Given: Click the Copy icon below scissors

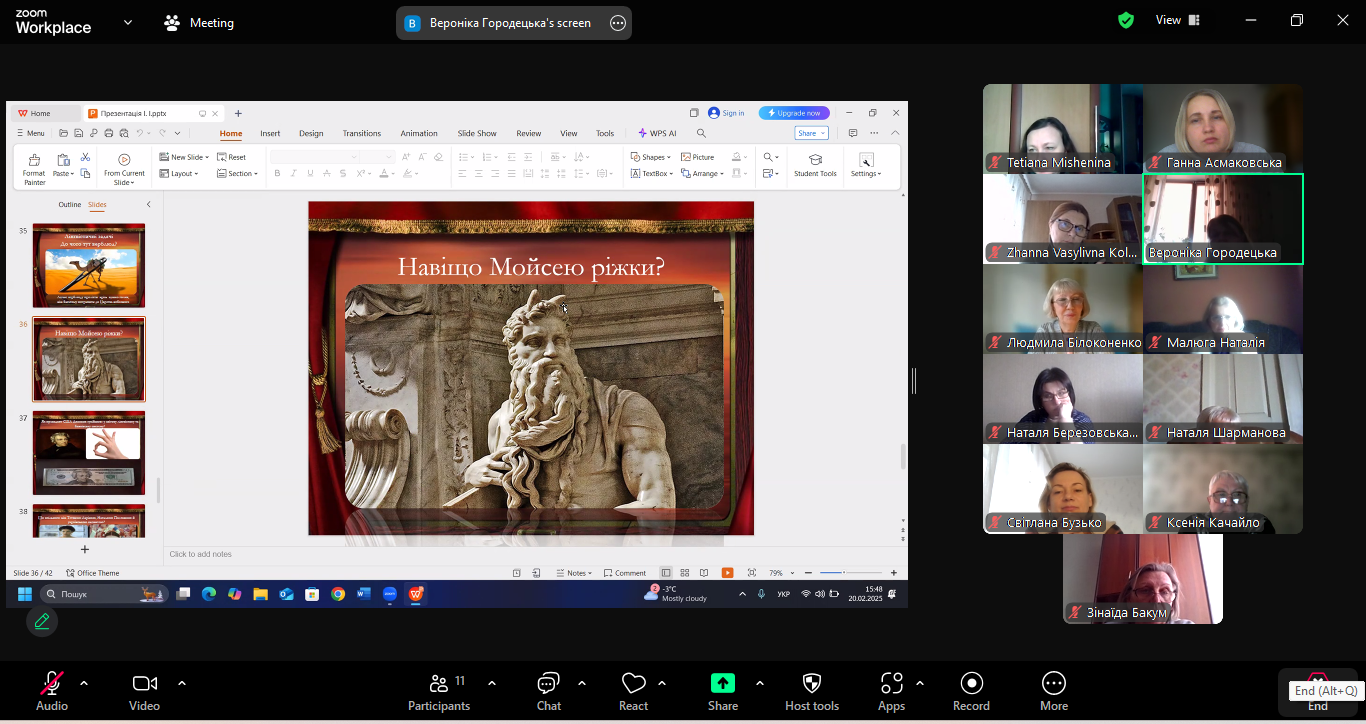Looking at the screenshot, I should point(85,174).
